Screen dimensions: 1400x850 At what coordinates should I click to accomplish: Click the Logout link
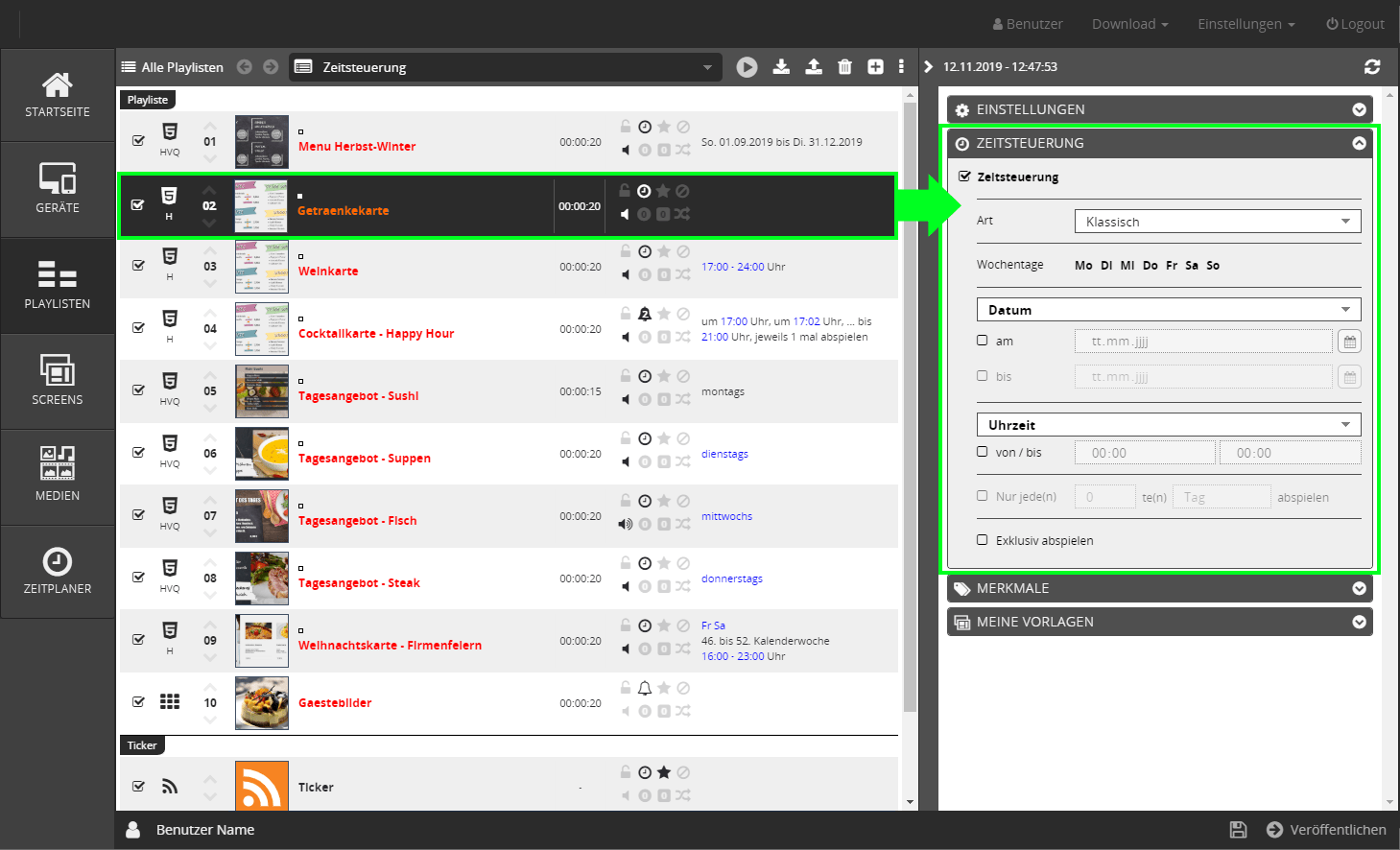click(x=1355, y=24)
